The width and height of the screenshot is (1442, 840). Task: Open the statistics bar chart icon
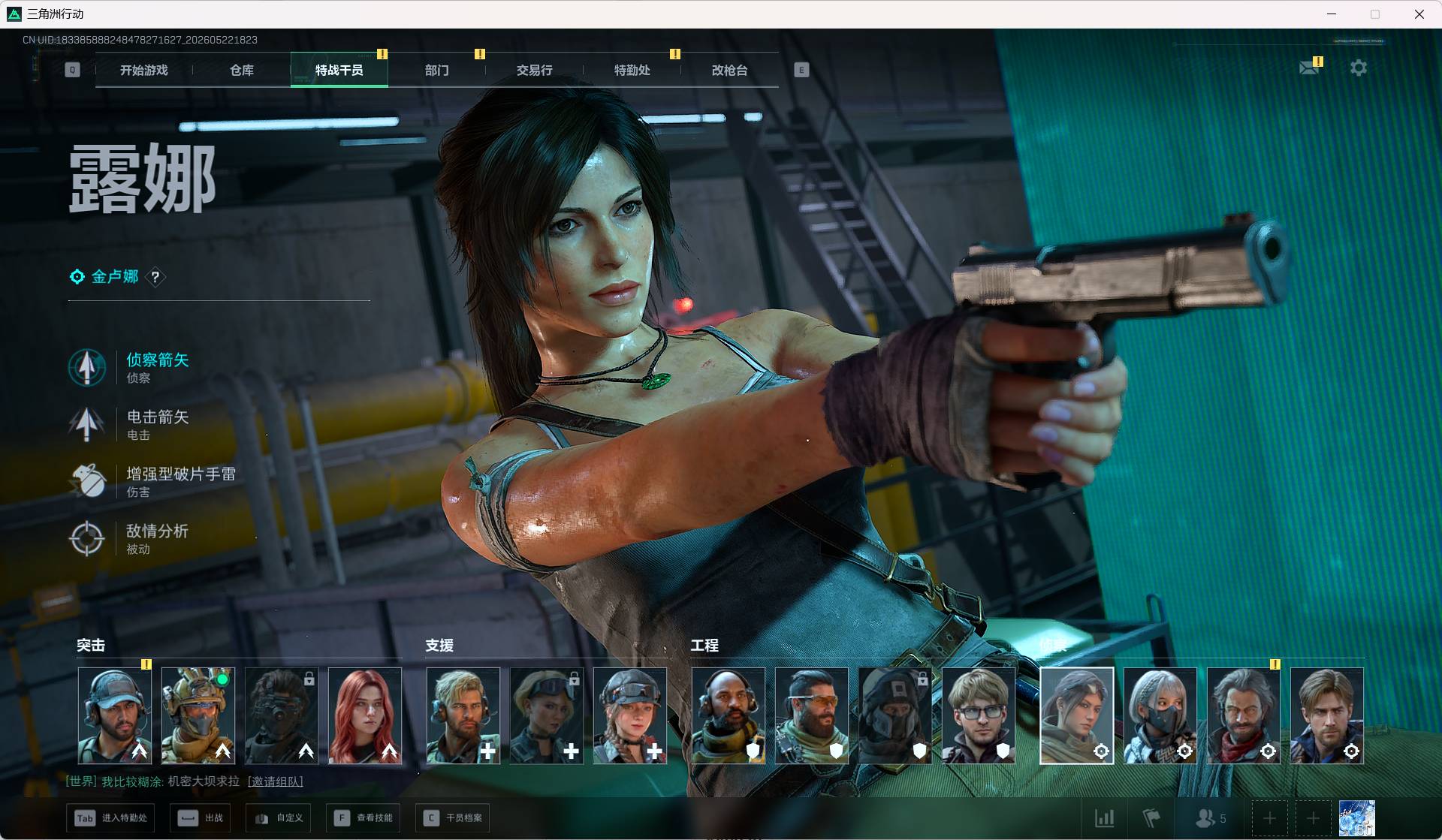click(x=1105, y=817)
